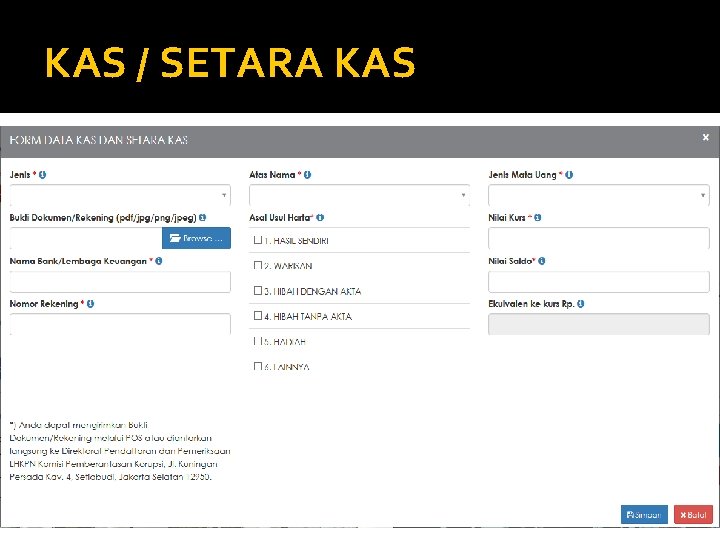The width and height of the screenshot is (720, 540).
Task: Click into the Nilai Kurs field
Action: coord(599,239)
